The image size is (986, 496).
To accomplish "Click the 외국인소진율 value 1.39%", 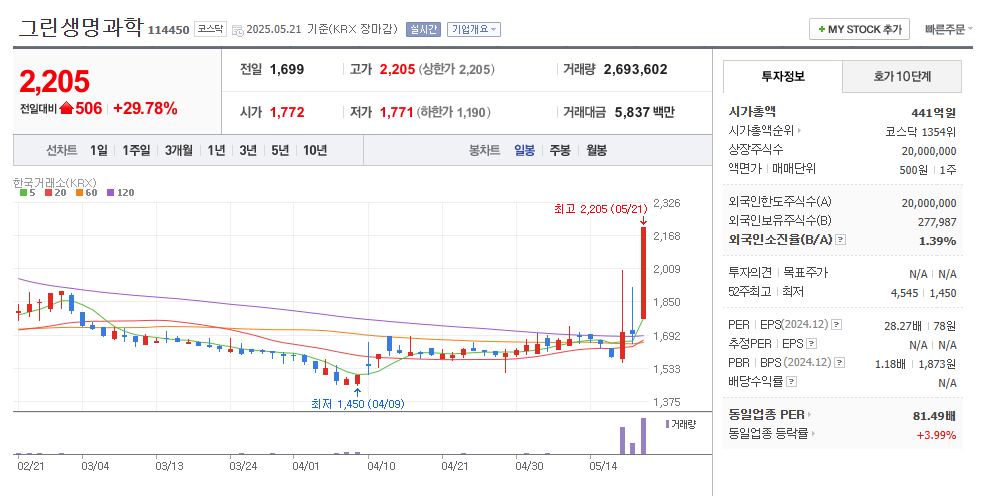I will [x=938, y=241].
